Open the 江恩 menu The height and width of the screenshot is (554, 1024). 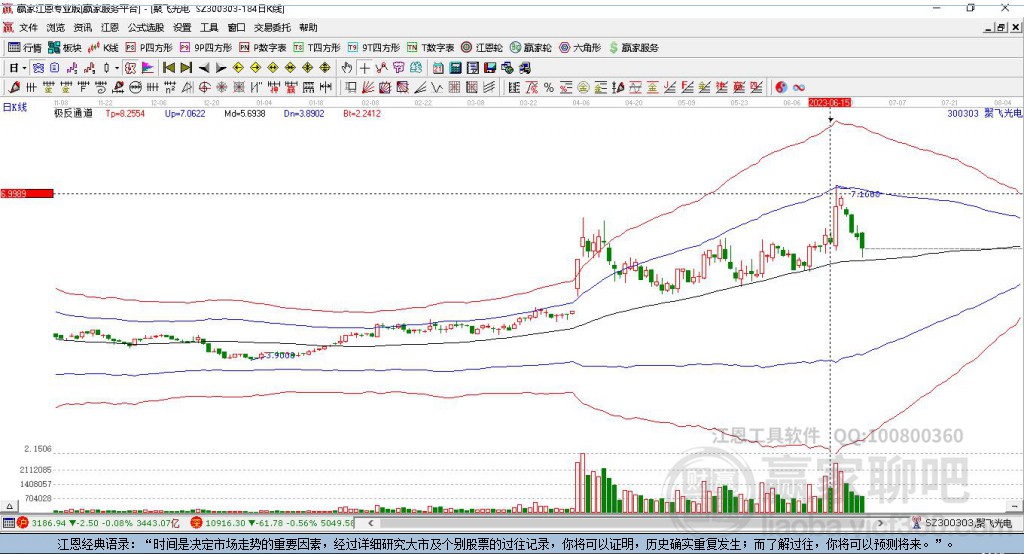pos(110,27)
